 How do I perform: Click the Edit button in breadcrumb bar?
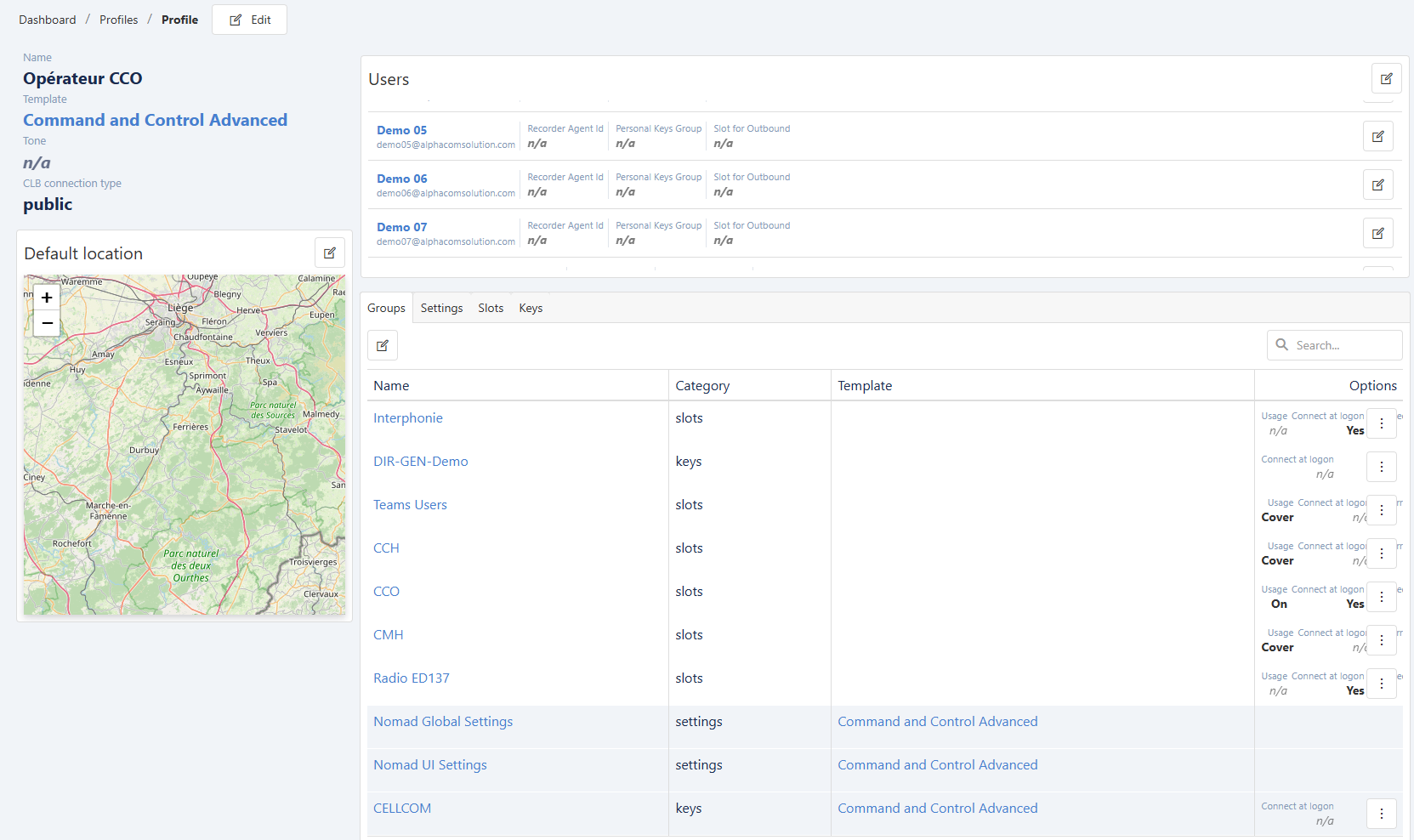[249, 20]
